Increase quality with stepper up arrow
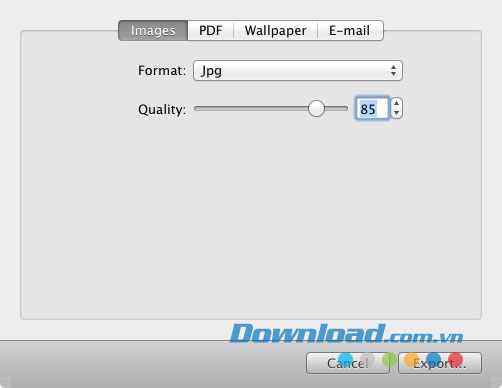This screenshot has height=388, width=502. tap(396, 103)
